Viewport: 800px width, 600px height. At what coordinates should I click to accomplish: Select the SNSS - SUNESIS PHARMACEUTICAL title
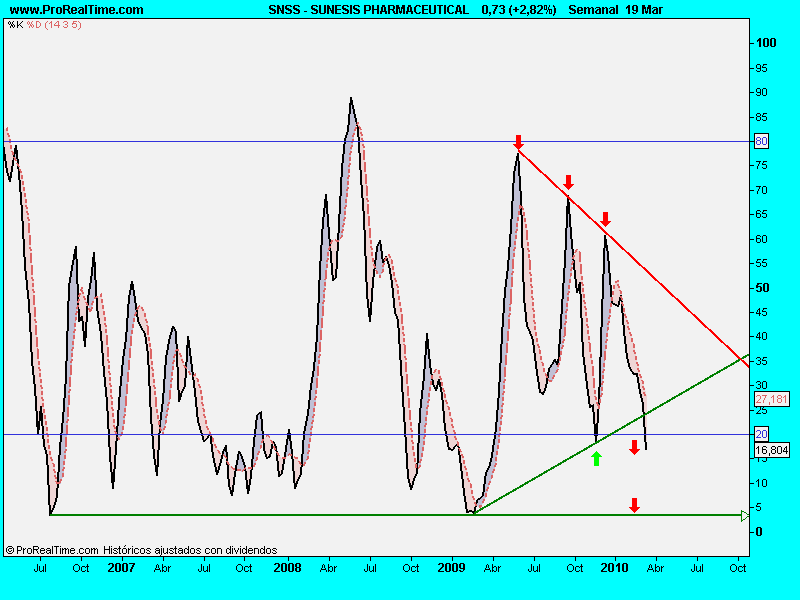point(368,10)
